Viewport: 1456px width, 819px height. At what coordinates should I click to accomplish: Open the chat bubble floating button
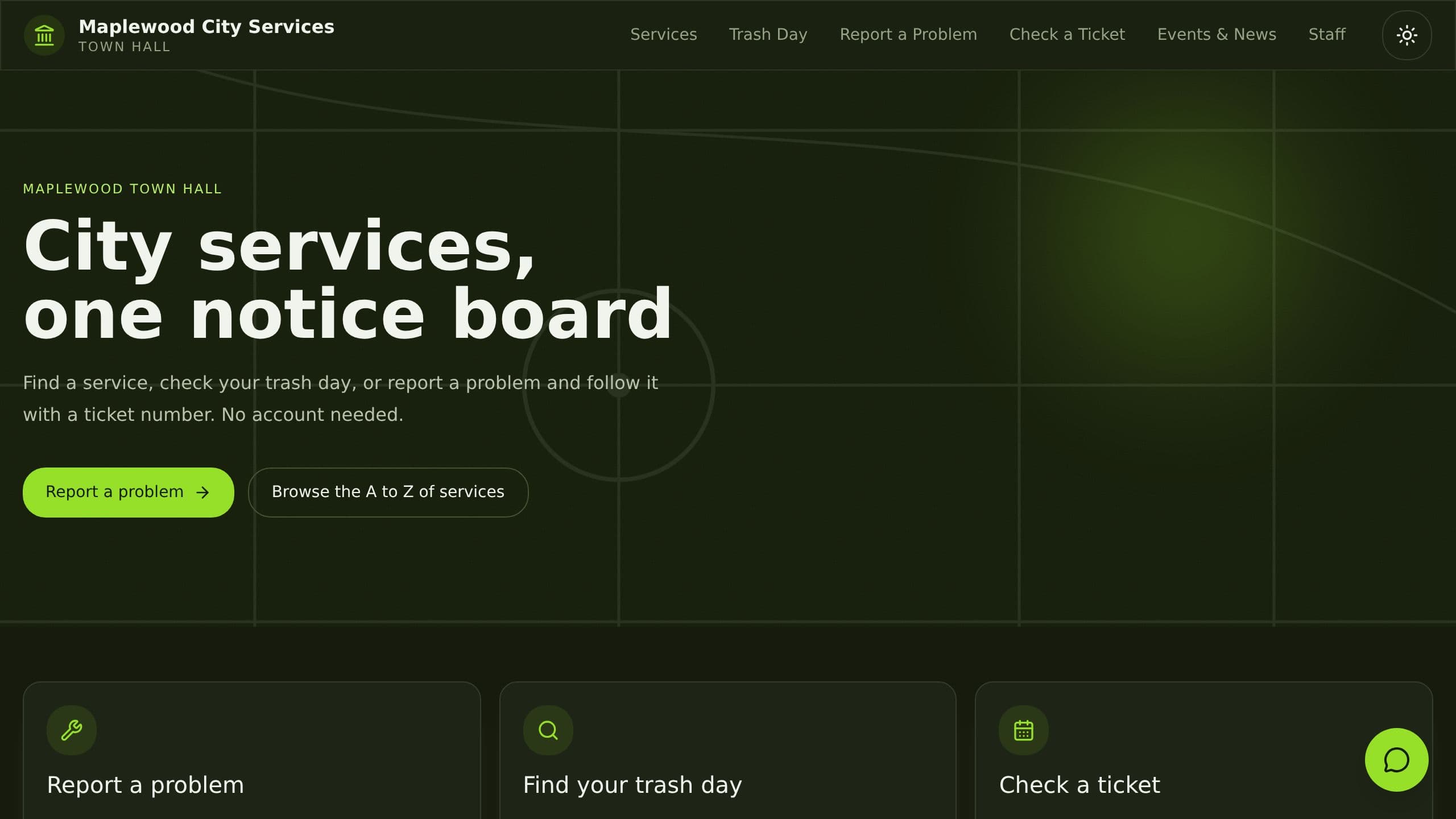tap(1396, 760)
